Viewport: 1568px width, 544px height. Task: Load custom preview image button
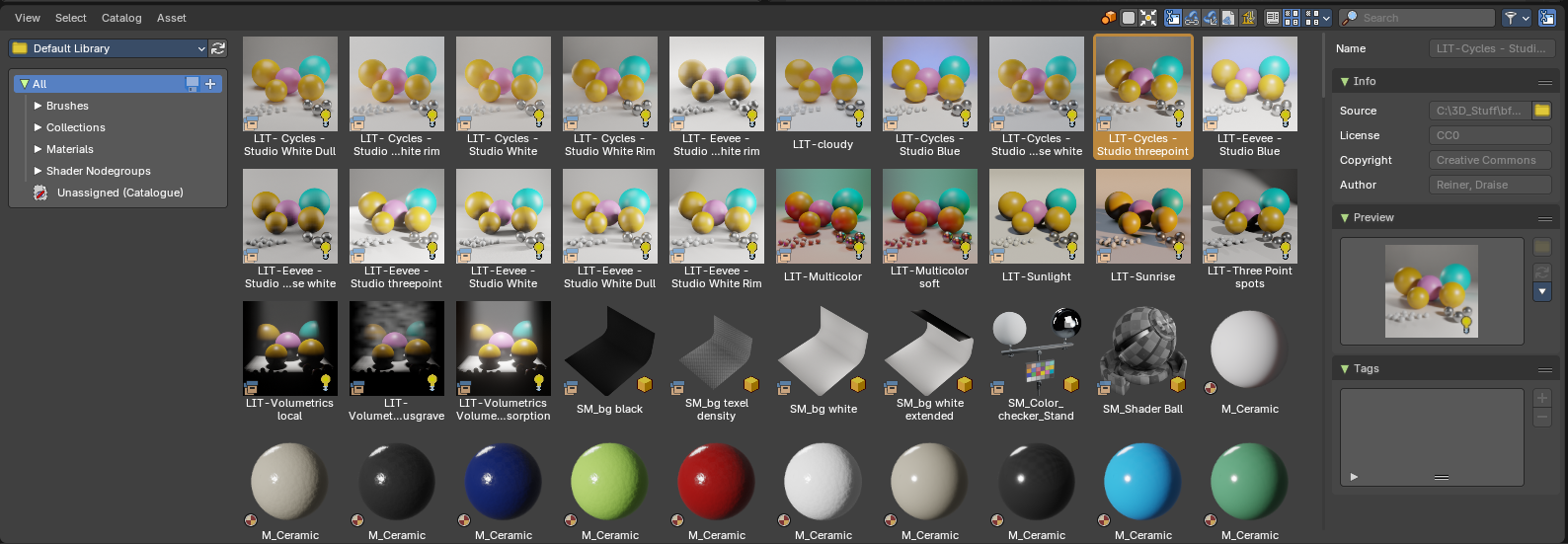pos(1542,247)
